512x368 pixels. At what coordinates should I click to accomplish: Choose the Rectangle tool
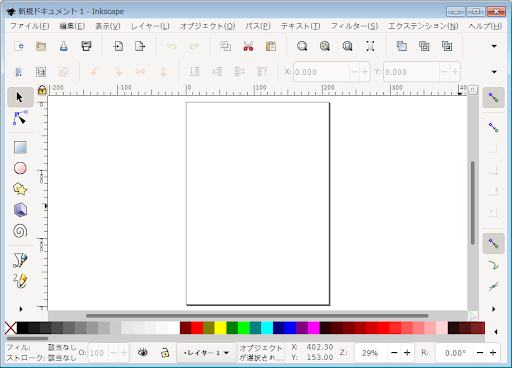20,147
